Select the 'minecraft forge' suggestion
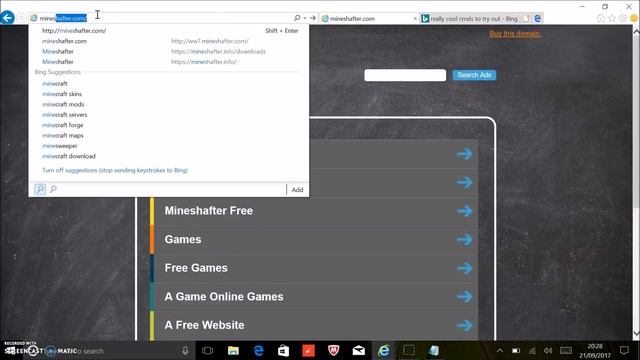Image resolution: width=640 pixels, height=360 pixels. pyautogui.click(x=63, y=125)
